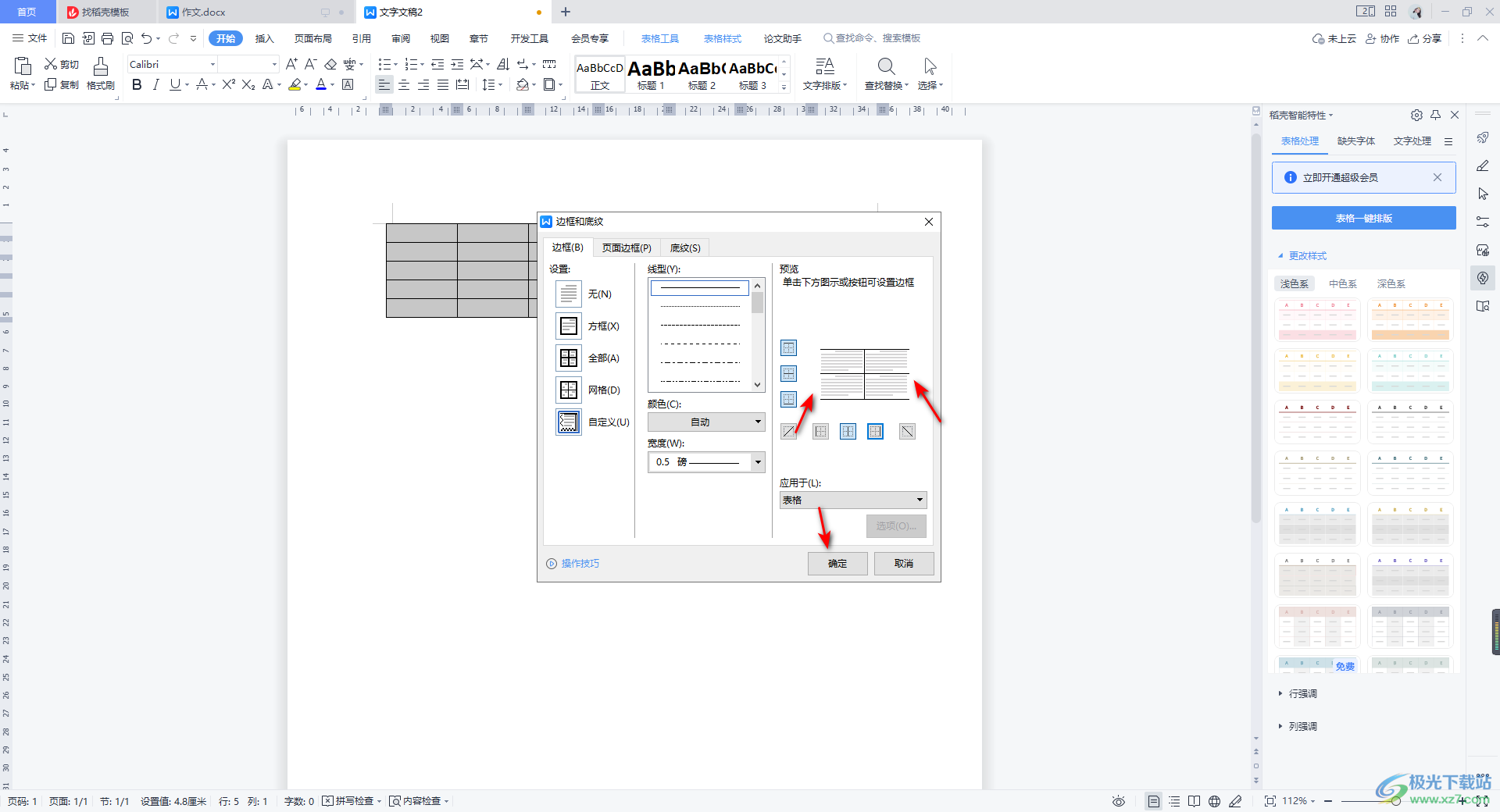
Task: Choose the orange light table style thumbnail
Action: [1410, 320]
